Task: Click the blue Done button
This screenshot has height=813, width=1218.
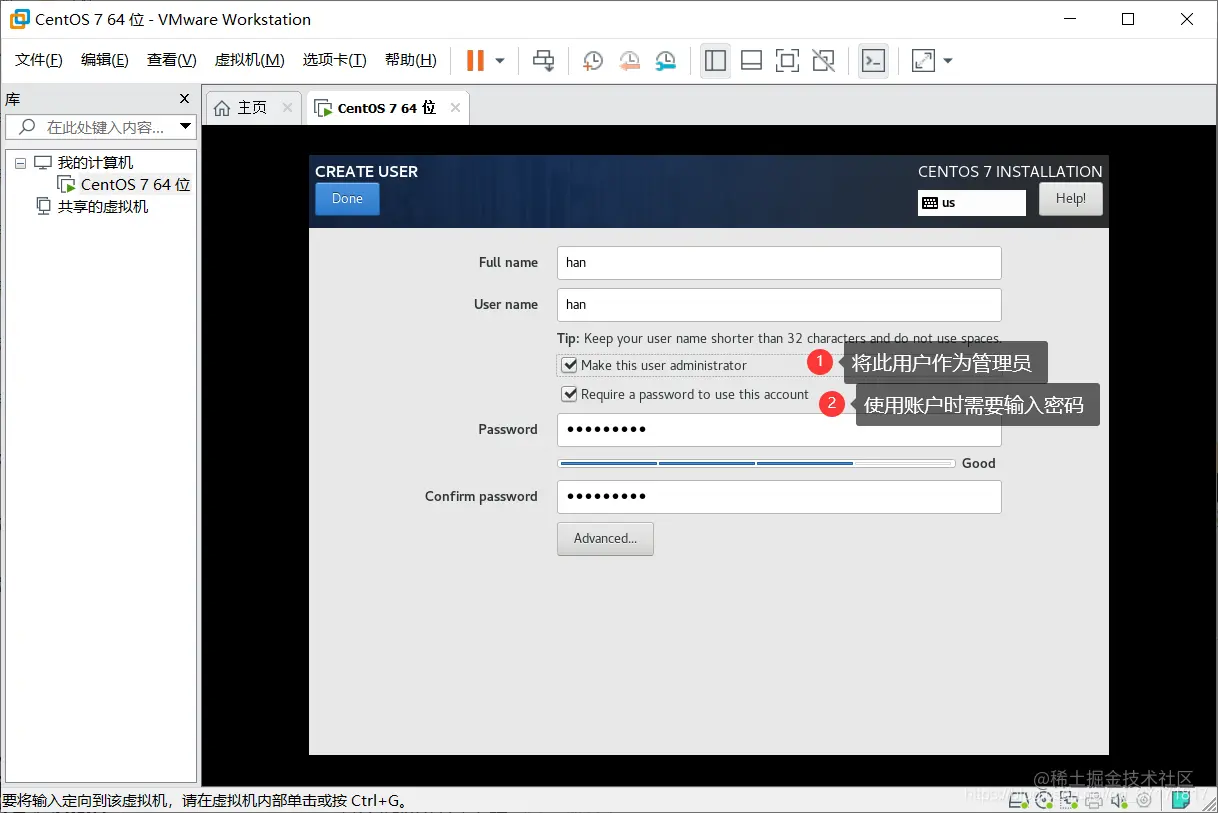Action: coord(347,198)
